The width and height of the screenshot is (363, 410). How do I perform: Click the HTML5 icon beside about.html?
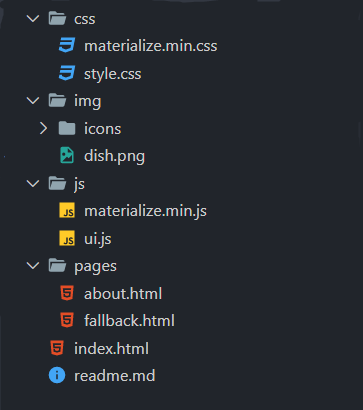tap(67, 293)
